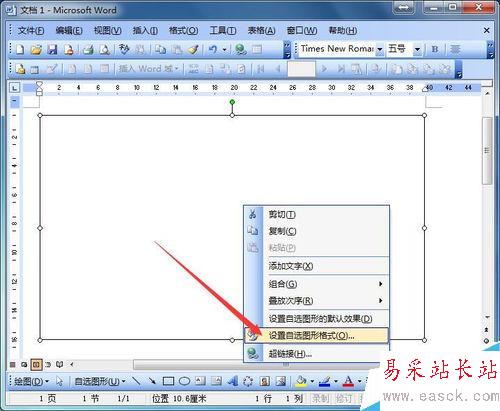Click the Print Preview magnifier icon
Screen dimensions: 500x411
(x=105, y=50)
